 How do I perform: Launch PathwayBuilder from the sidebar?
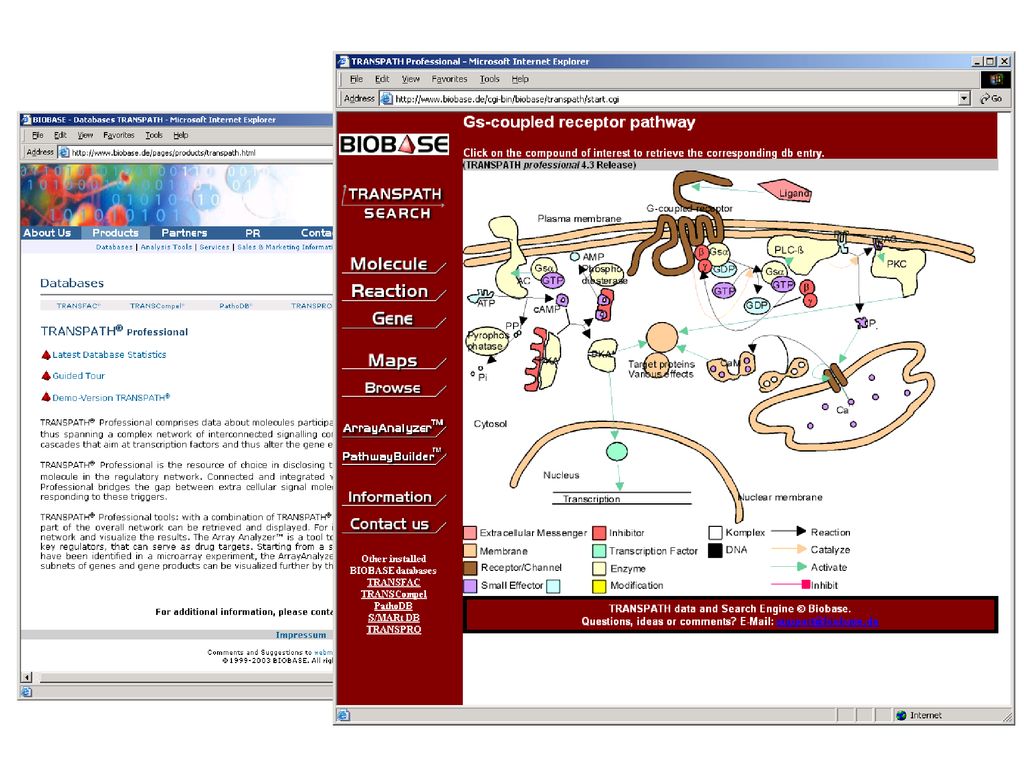pos(393,456)
